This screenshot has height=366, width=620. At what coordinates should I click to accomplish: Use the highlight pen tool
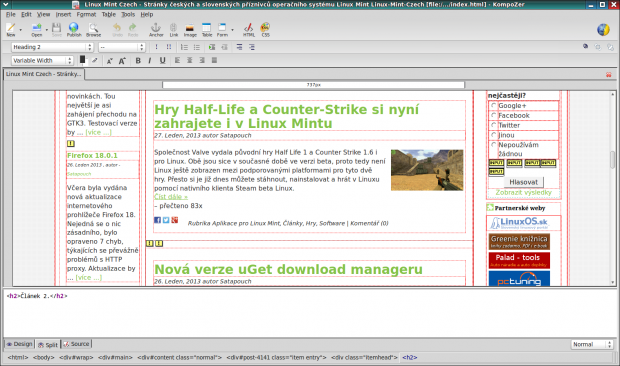click(x=95, y=60)
